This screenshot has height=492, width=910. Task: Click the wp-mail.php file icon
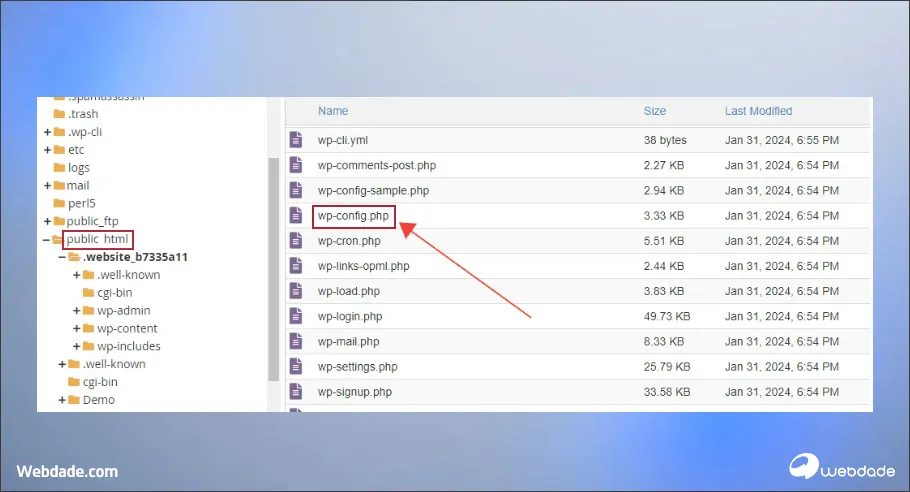tap(295, 341)
